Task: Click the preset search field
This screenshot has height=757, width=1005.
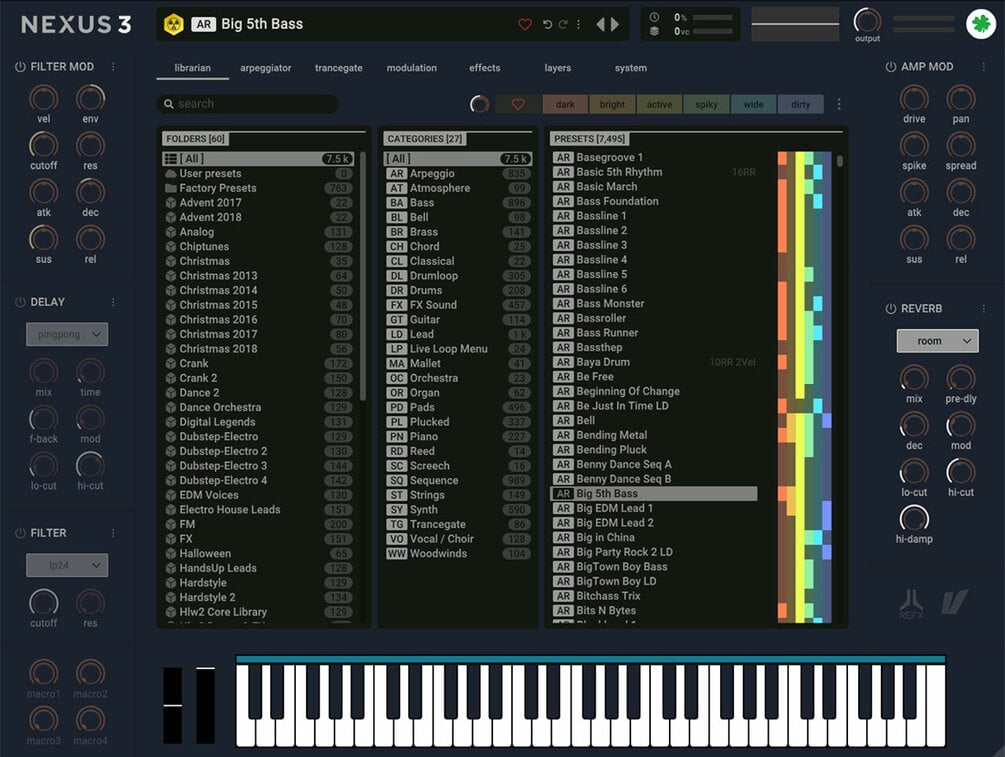Action: [247, 104]
